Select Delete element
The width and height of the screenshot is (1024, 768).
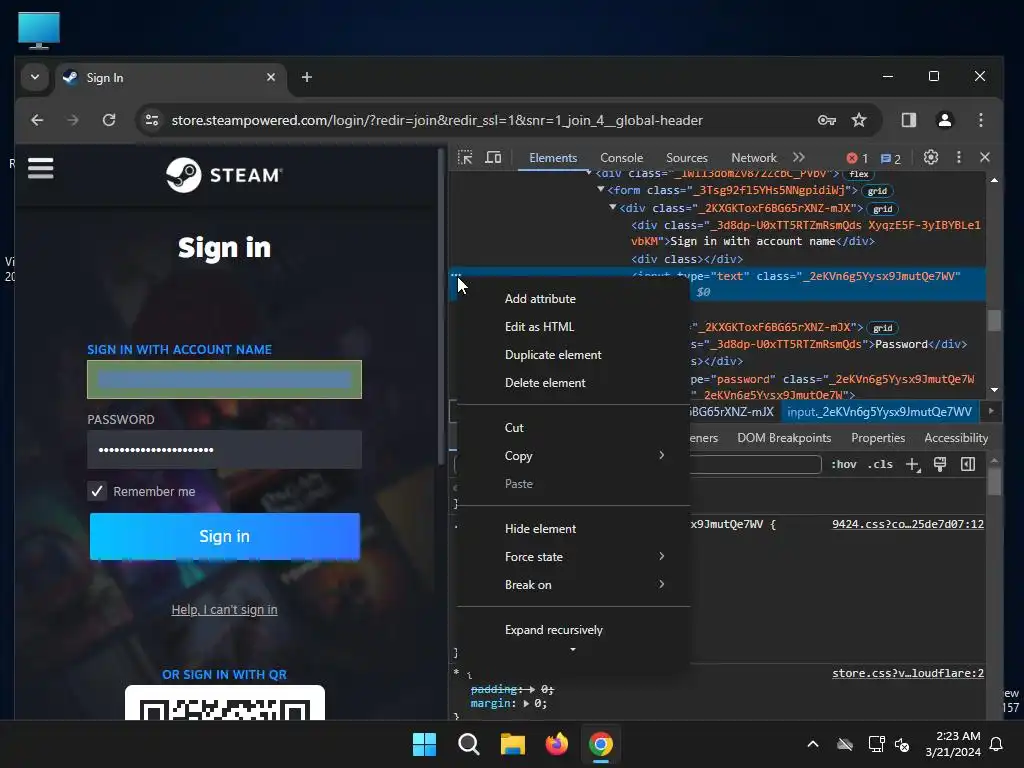[x=573, y=383]
